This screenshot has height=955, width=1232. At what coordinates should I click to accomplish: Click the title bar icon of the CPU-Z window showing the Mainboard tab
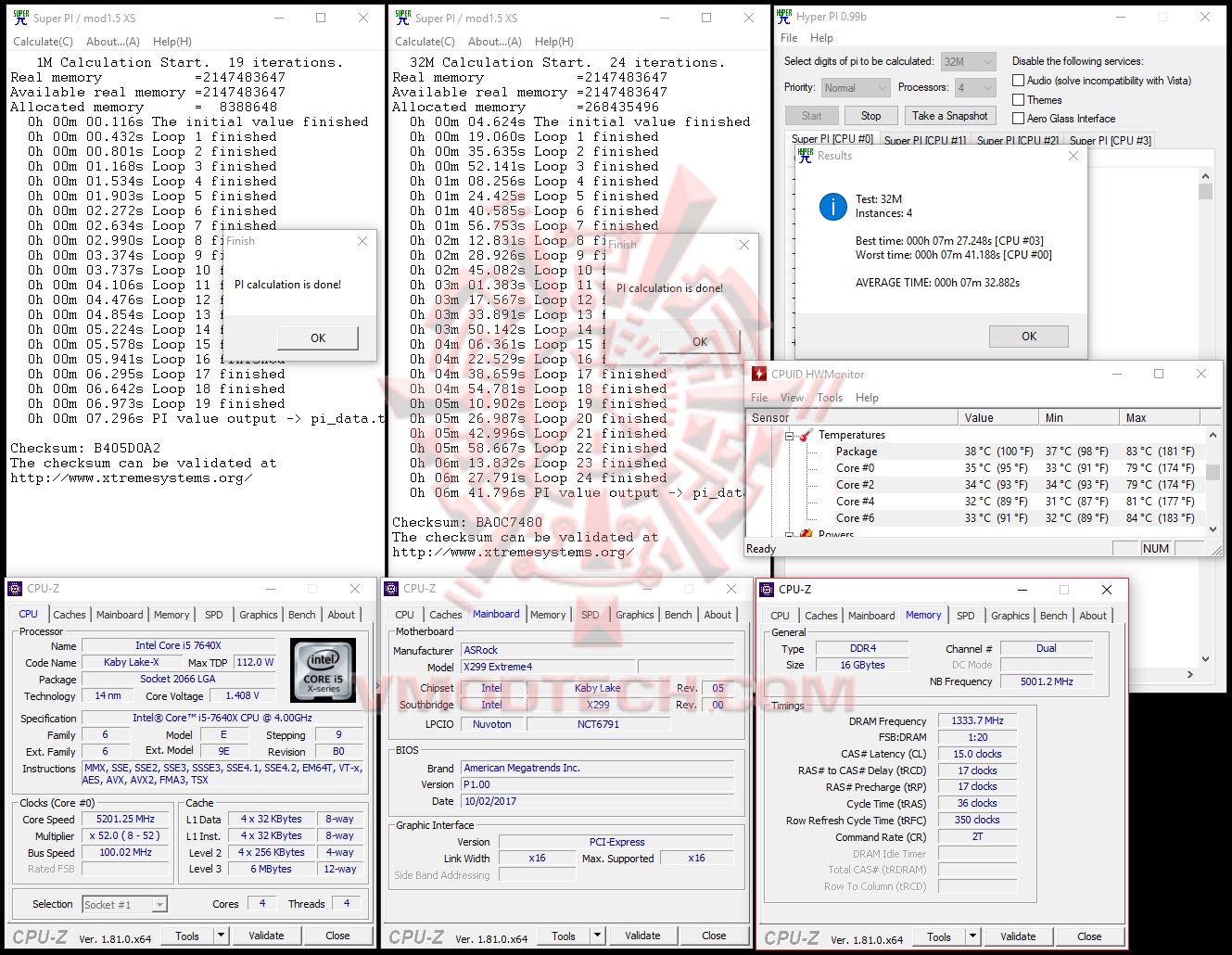click(391, 588)
